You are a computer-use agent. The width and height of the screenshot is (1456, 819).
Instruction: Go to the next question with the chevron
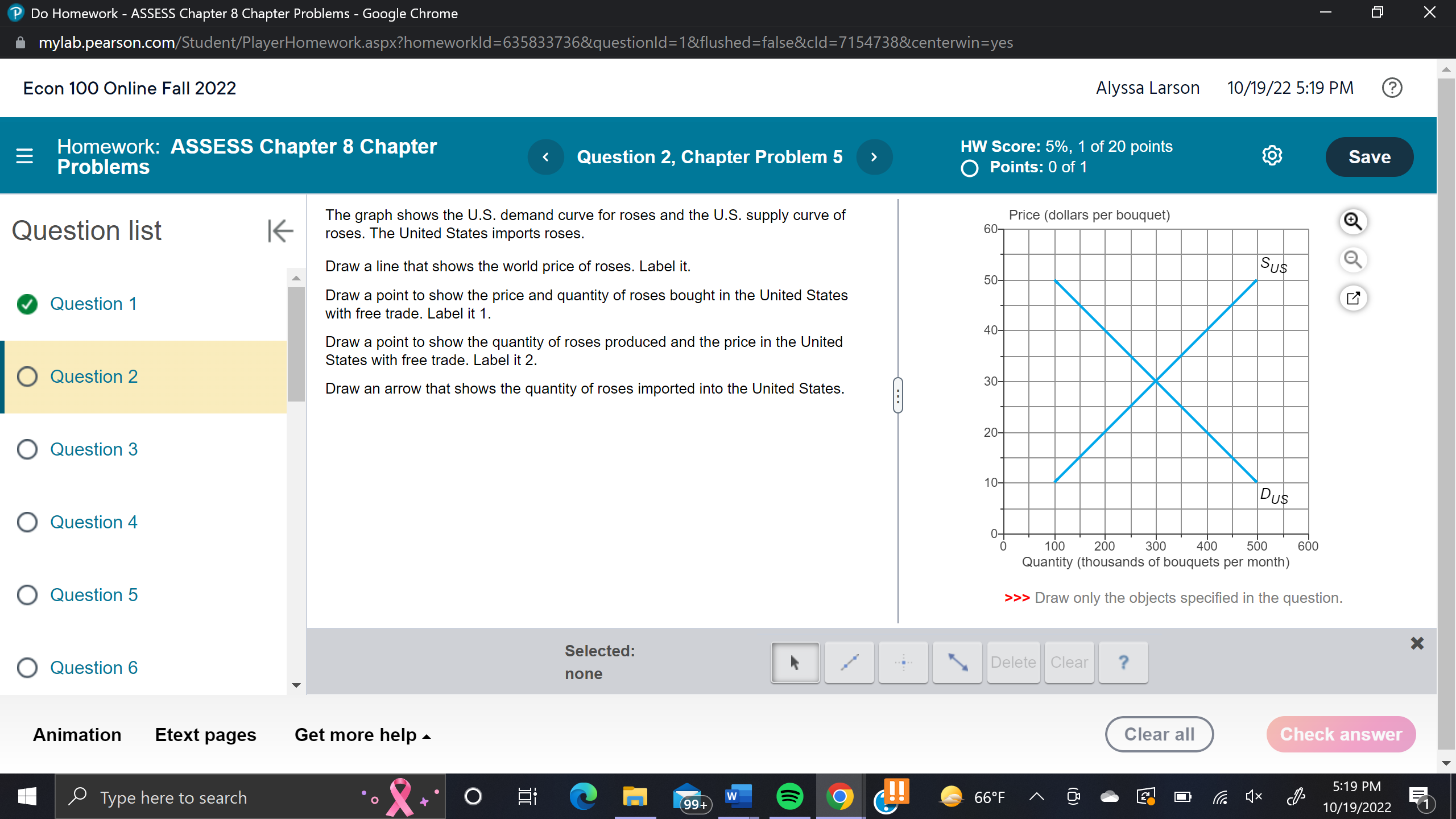[x=874, y=156]
